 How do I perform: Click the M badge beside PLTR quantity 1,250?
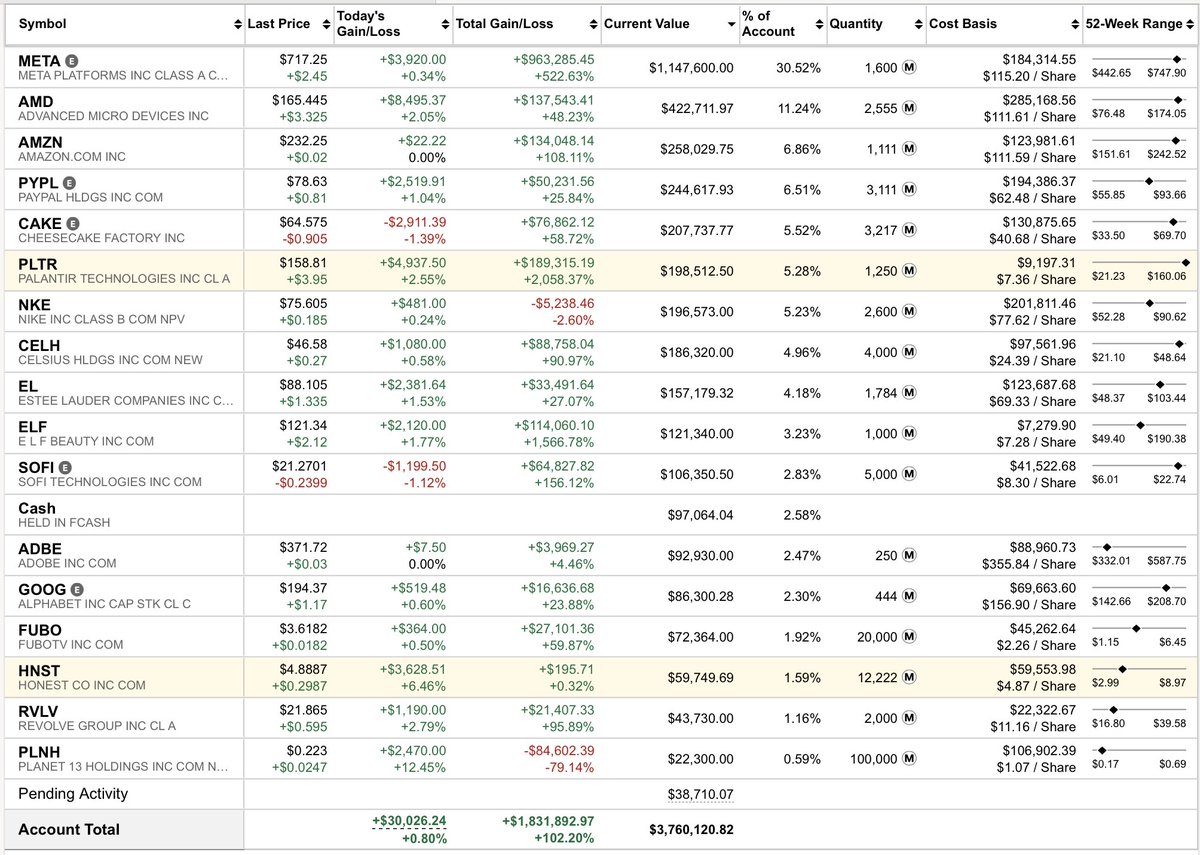[x=910, y=271]
